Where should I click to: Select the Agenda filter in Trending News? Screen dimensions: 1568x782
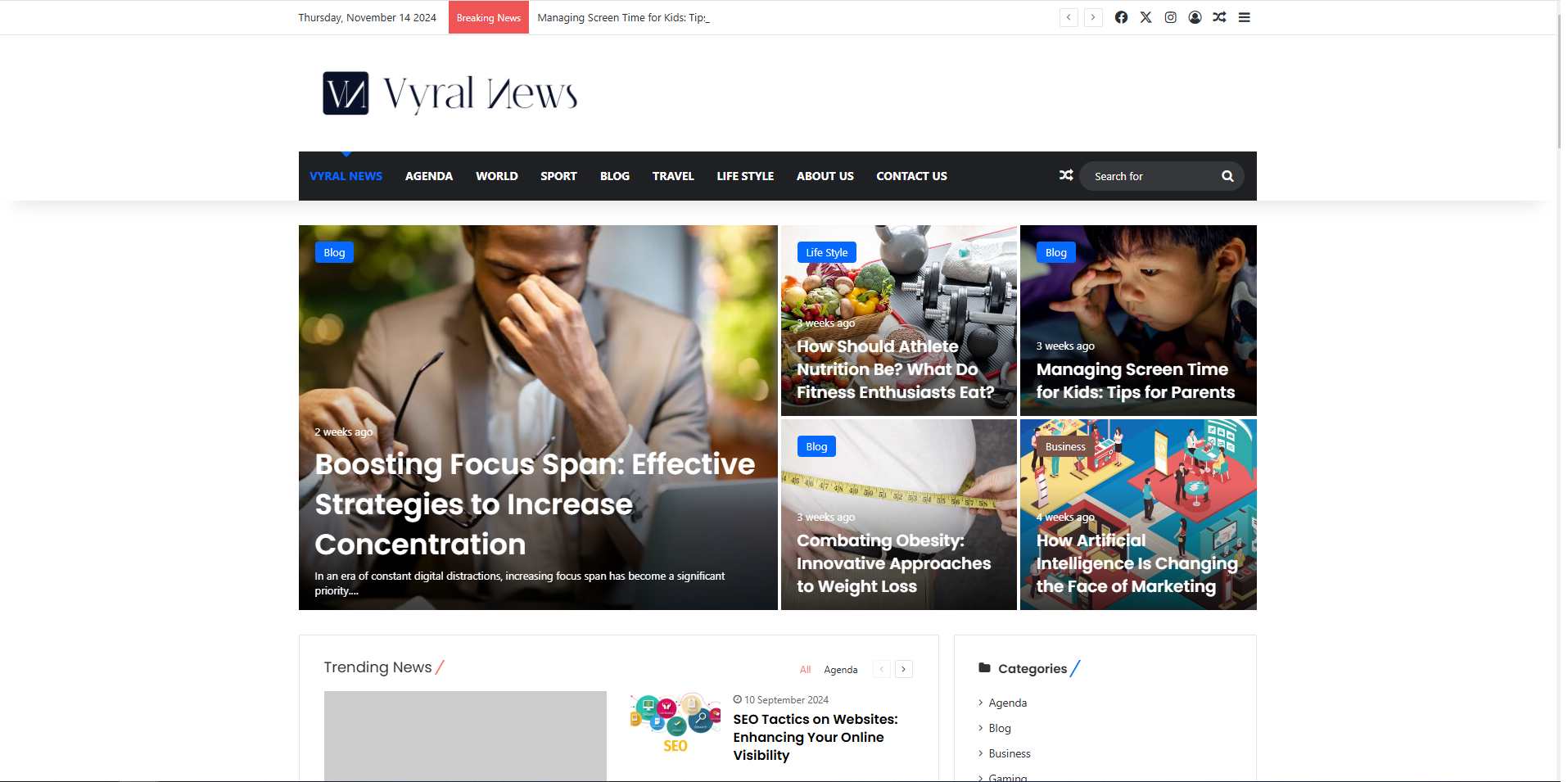point(840,670)
